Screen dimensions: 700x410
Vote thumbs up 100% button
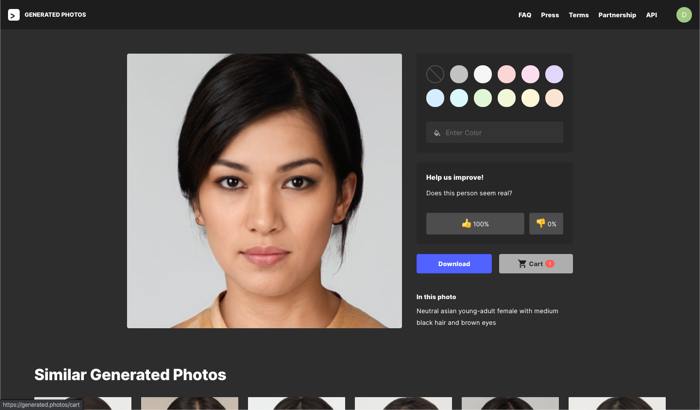pos(475,224)
